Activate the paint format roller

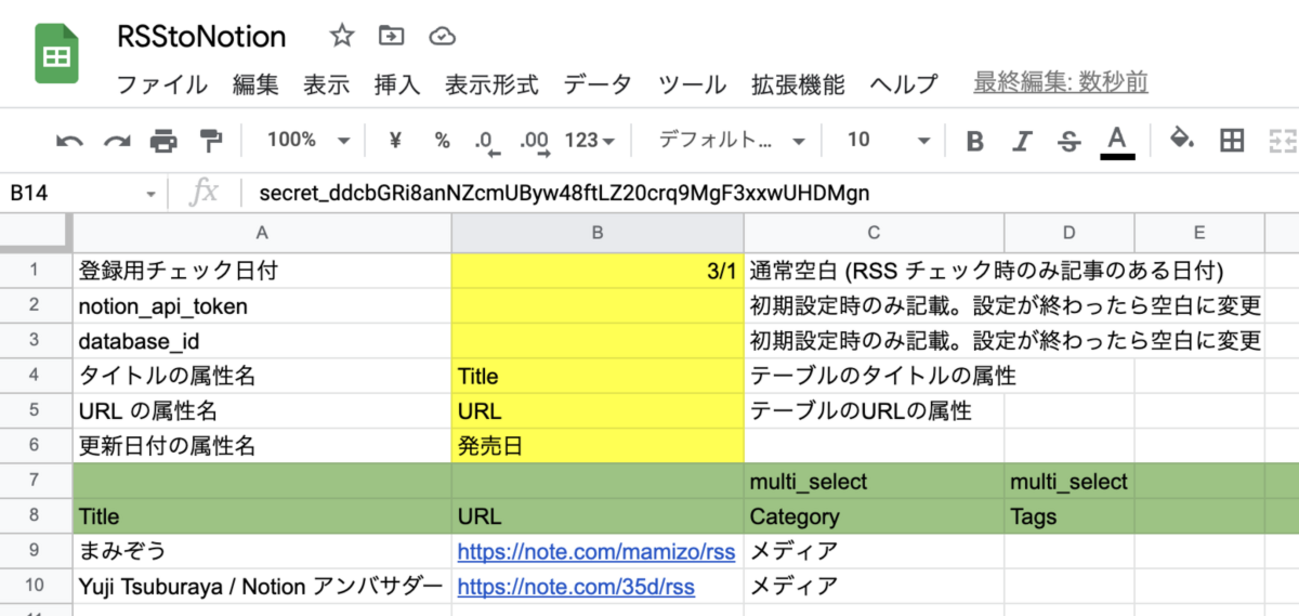coord(210,141)
